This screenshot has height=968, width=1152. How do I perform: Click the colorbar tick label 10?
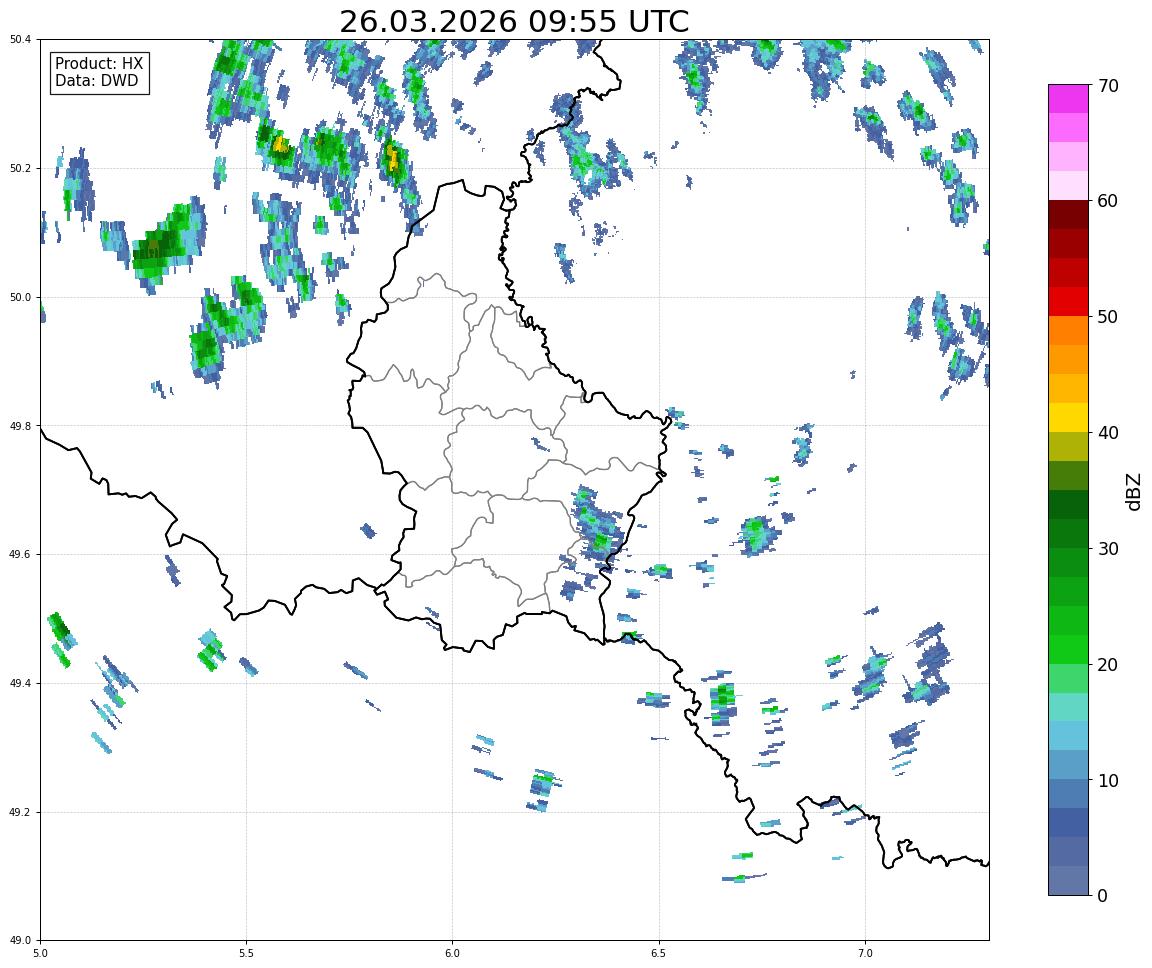[1108, 780]
